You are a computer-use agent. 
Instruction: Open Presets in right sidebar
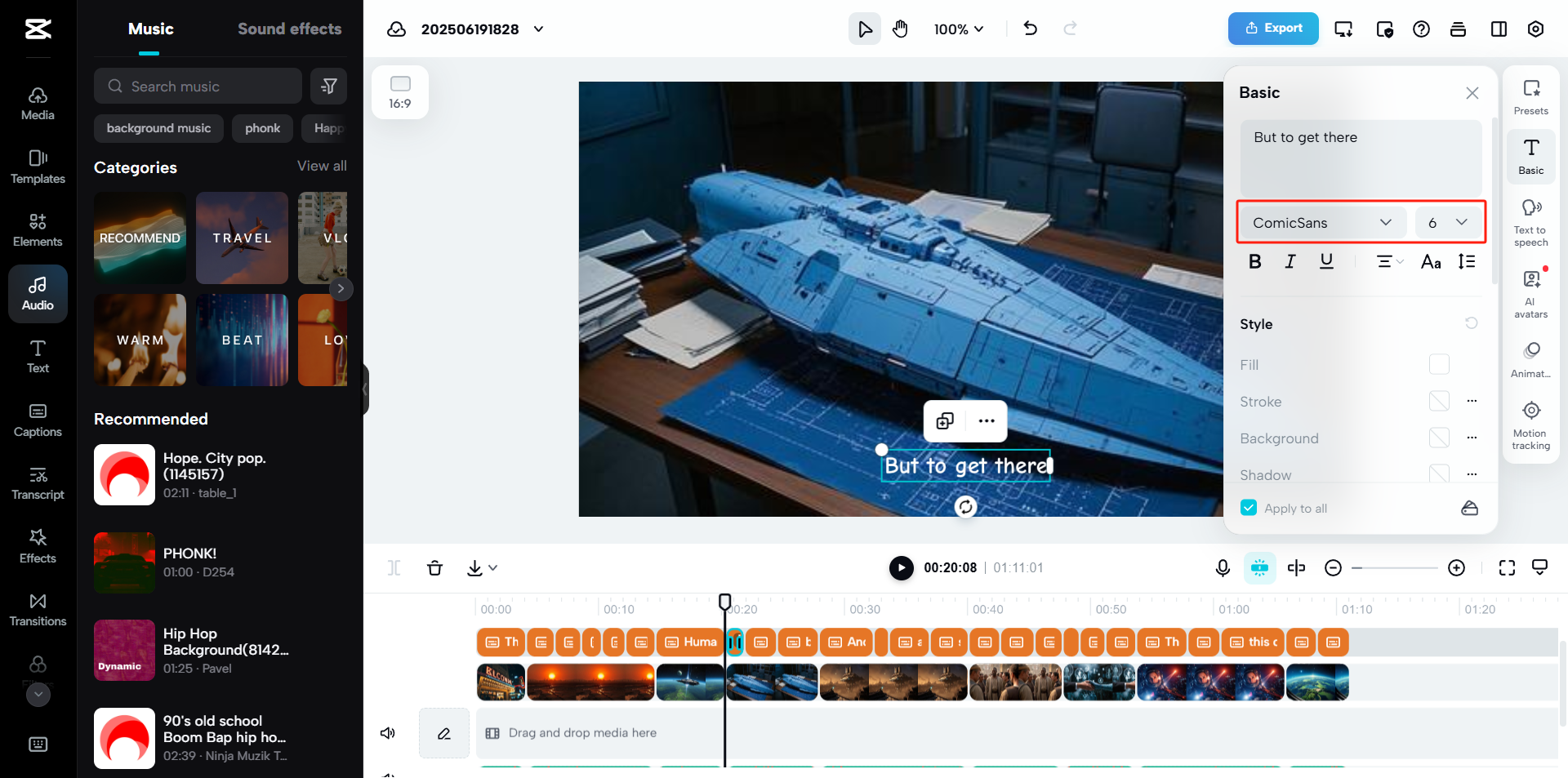tap(1530, 97)
